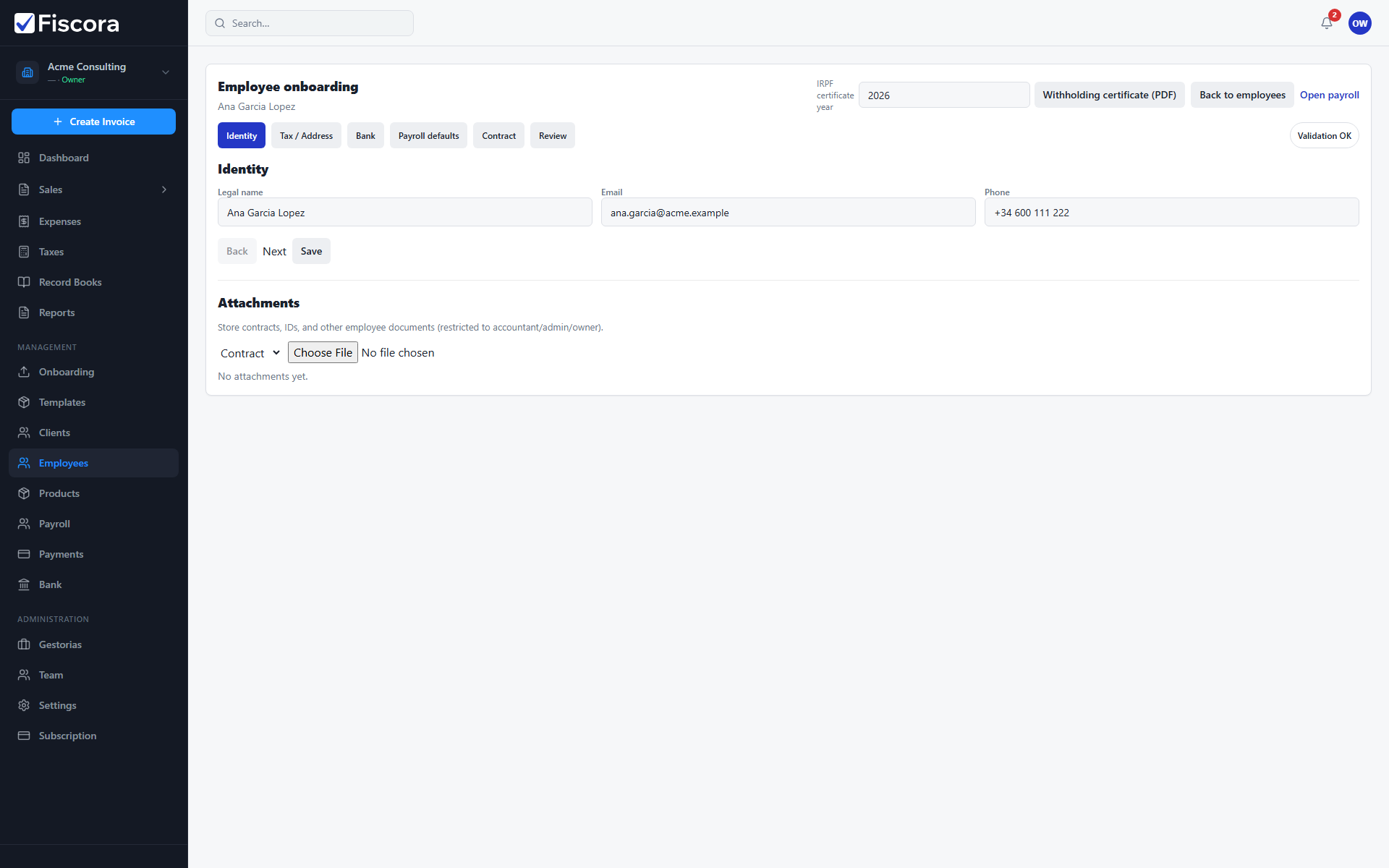The height and width of the screenshot is (868, 1389).
Task: Click the Dashboard grid icon in sidebar
Action: coord(24,158)
